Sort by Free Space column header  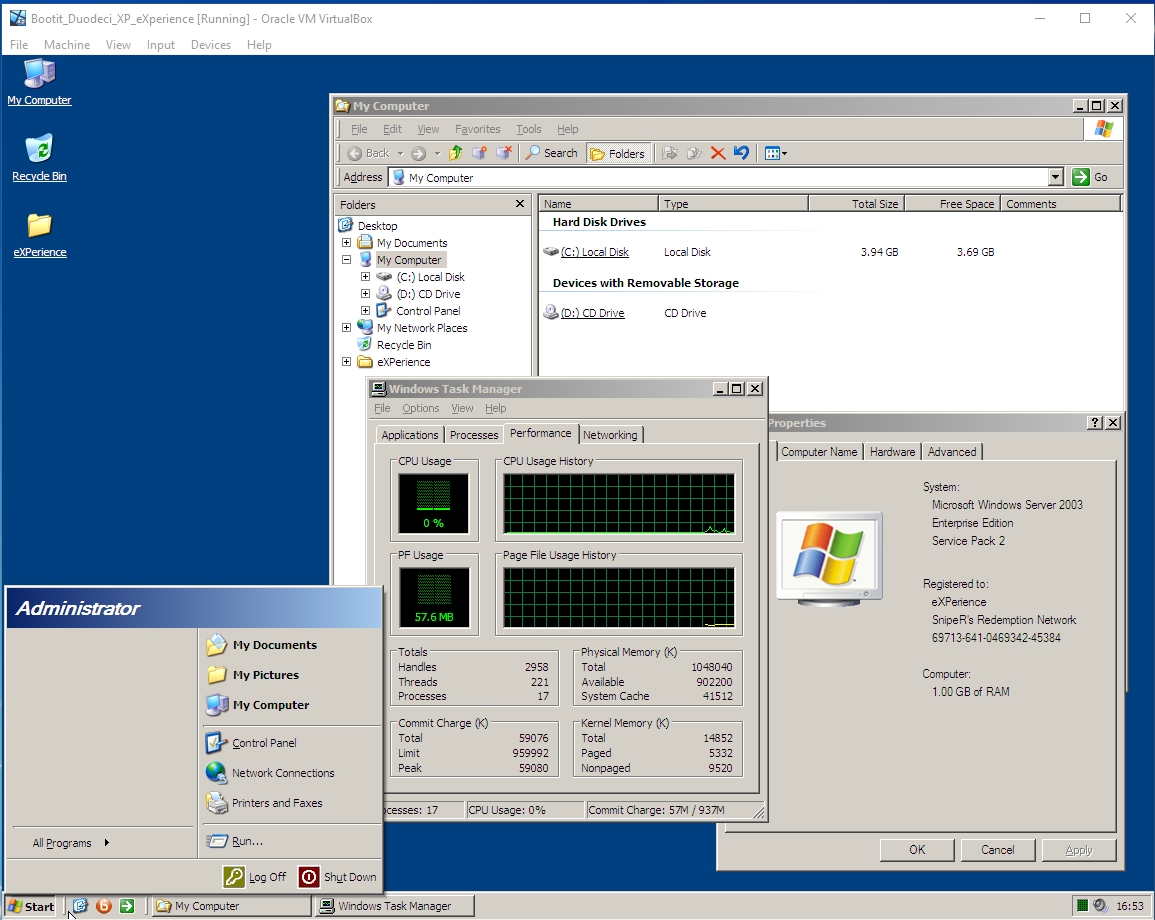coord(952,203)
